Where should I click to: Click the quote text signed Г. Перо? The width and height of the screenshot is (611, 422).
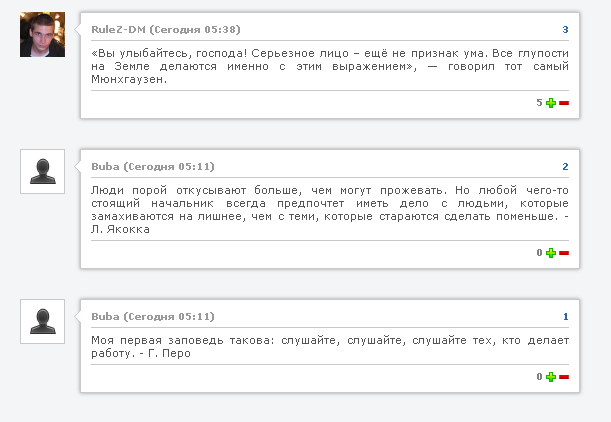tap(330, 347)
